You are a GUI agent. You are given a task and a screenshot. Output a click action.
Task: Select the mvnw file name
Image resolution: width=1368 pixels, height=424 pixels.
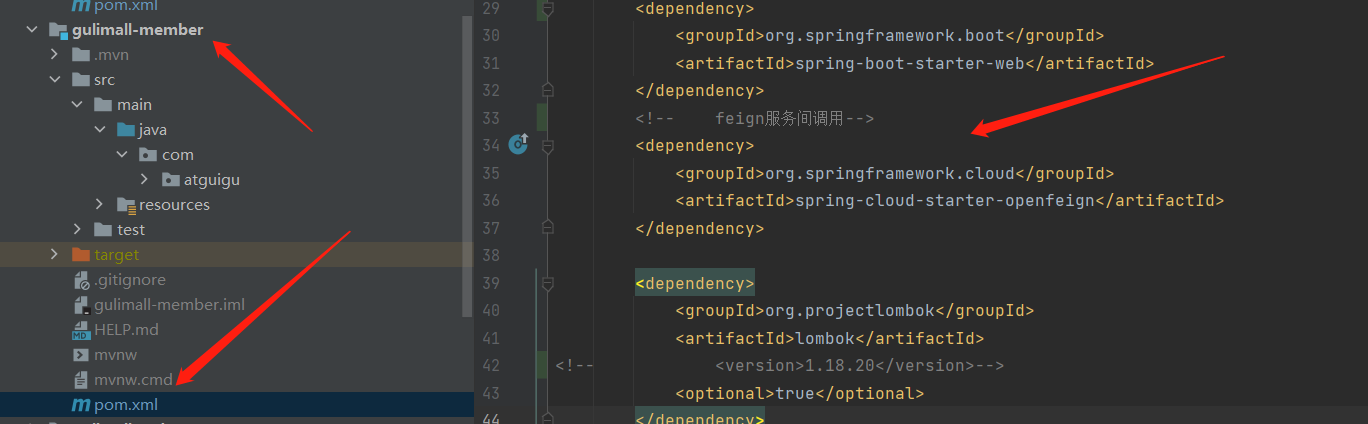click(x=116, y=355)
